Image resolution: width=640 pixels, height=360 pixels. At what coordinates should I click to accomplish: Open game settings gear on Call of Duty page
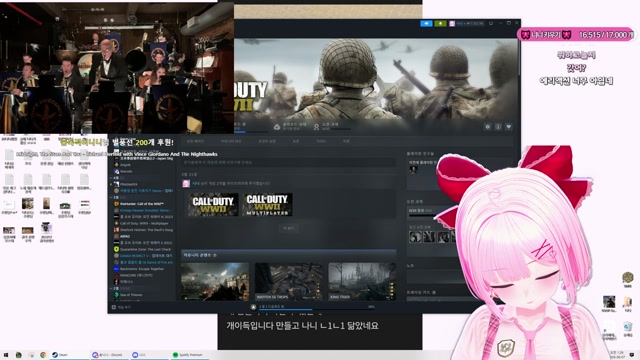coord(487,127)
